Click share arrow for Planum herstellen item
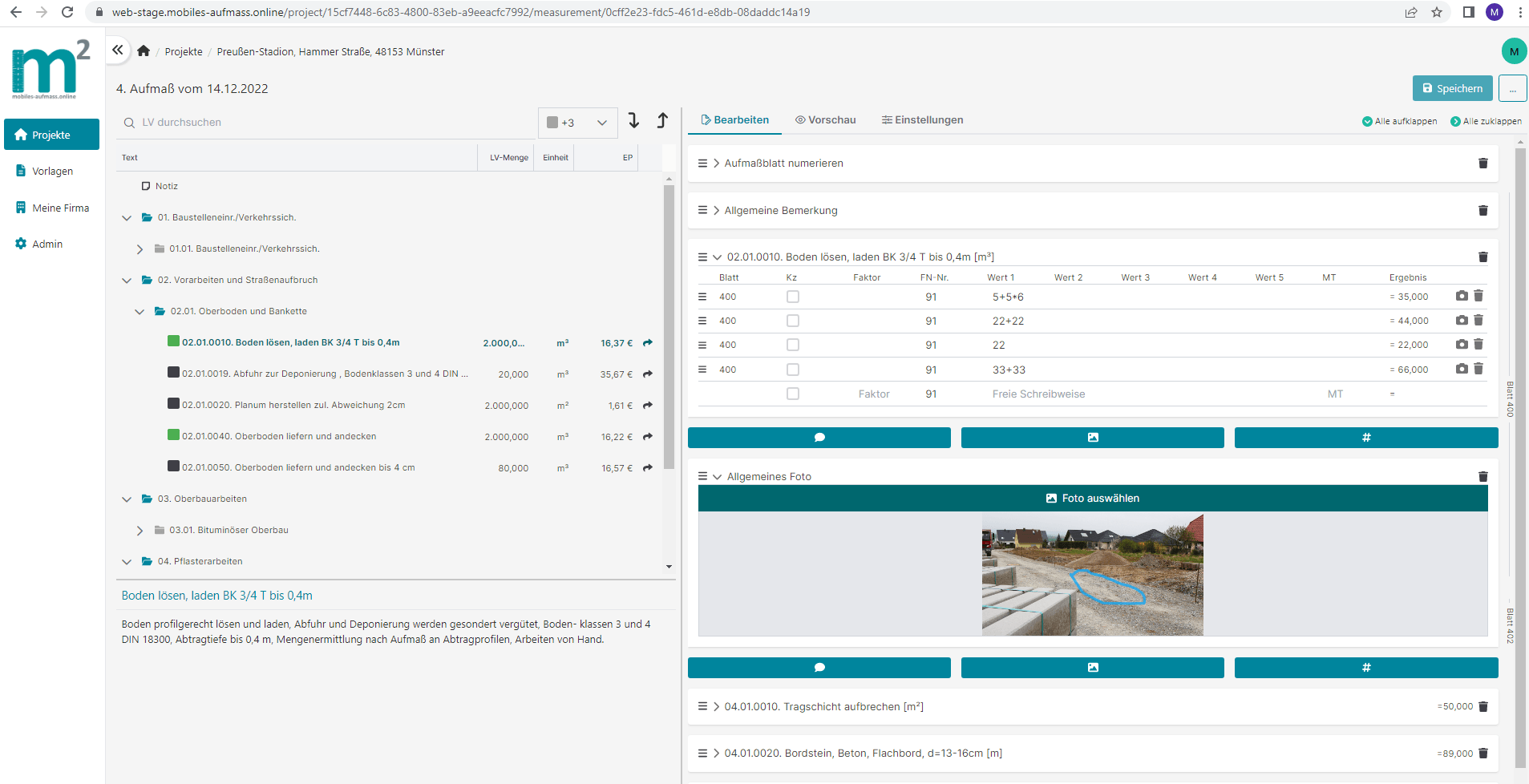This screenshot has height=784, width=1529. (648, 406)
